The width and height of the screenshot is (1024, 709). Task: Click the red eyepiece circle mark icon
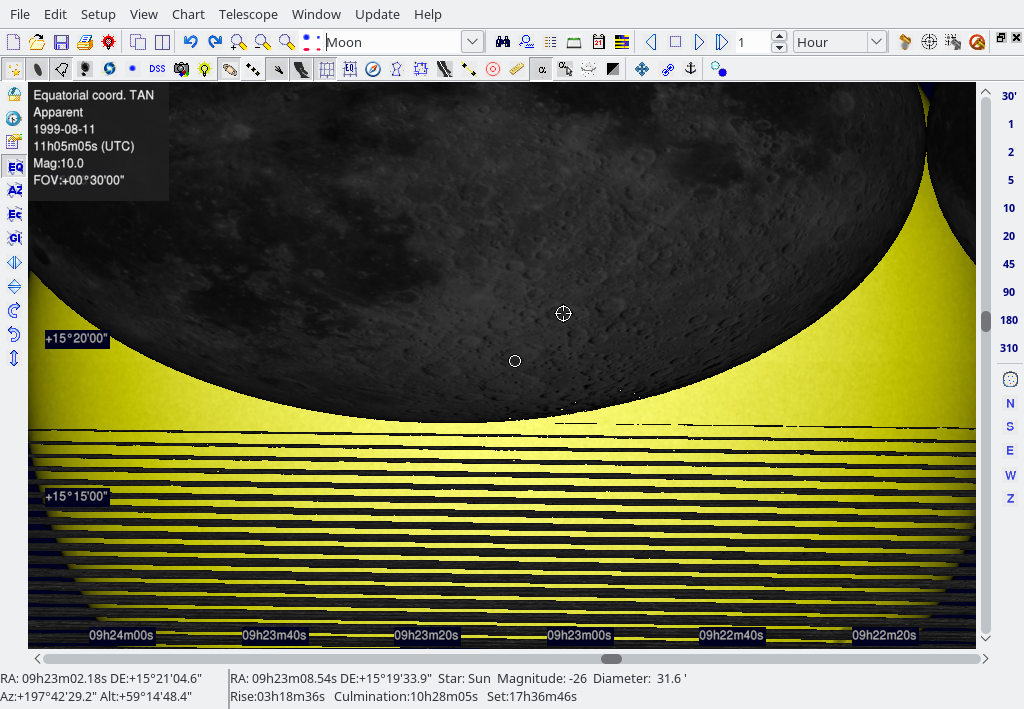pyautogui.click(x=493, y=69)
